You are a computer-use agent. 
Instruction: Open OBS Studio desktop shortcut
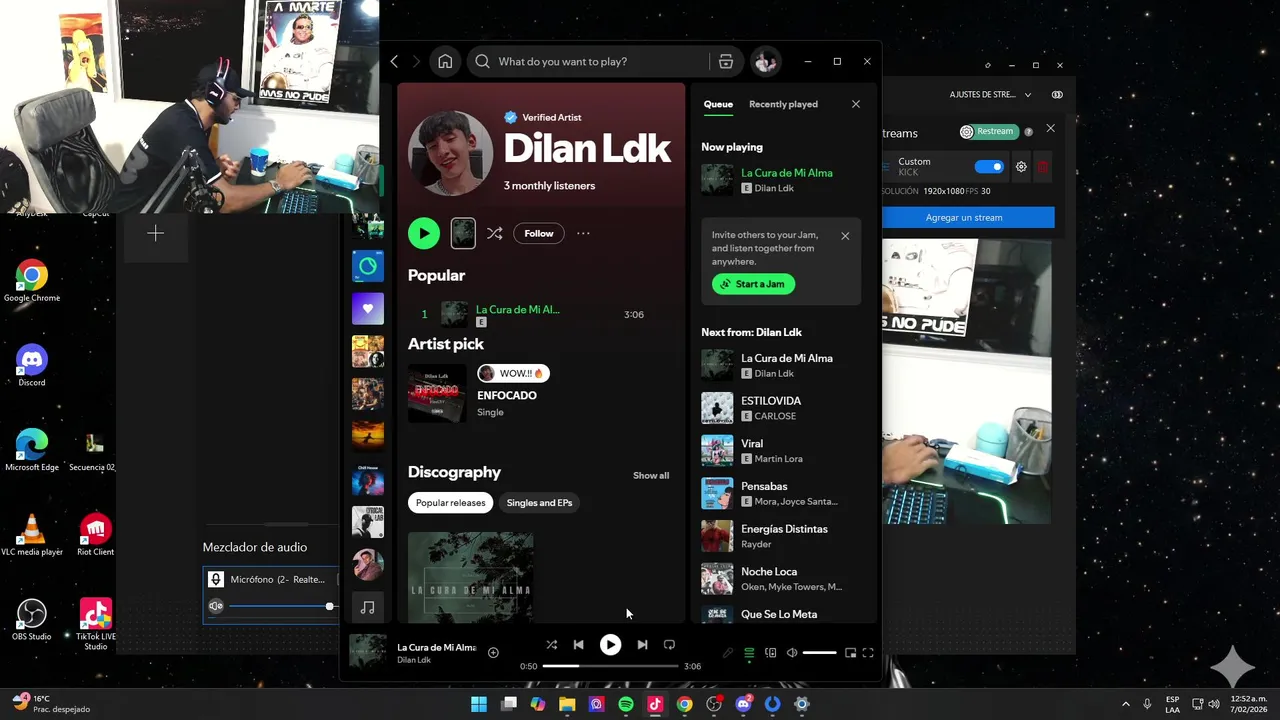tap(32, 619)
